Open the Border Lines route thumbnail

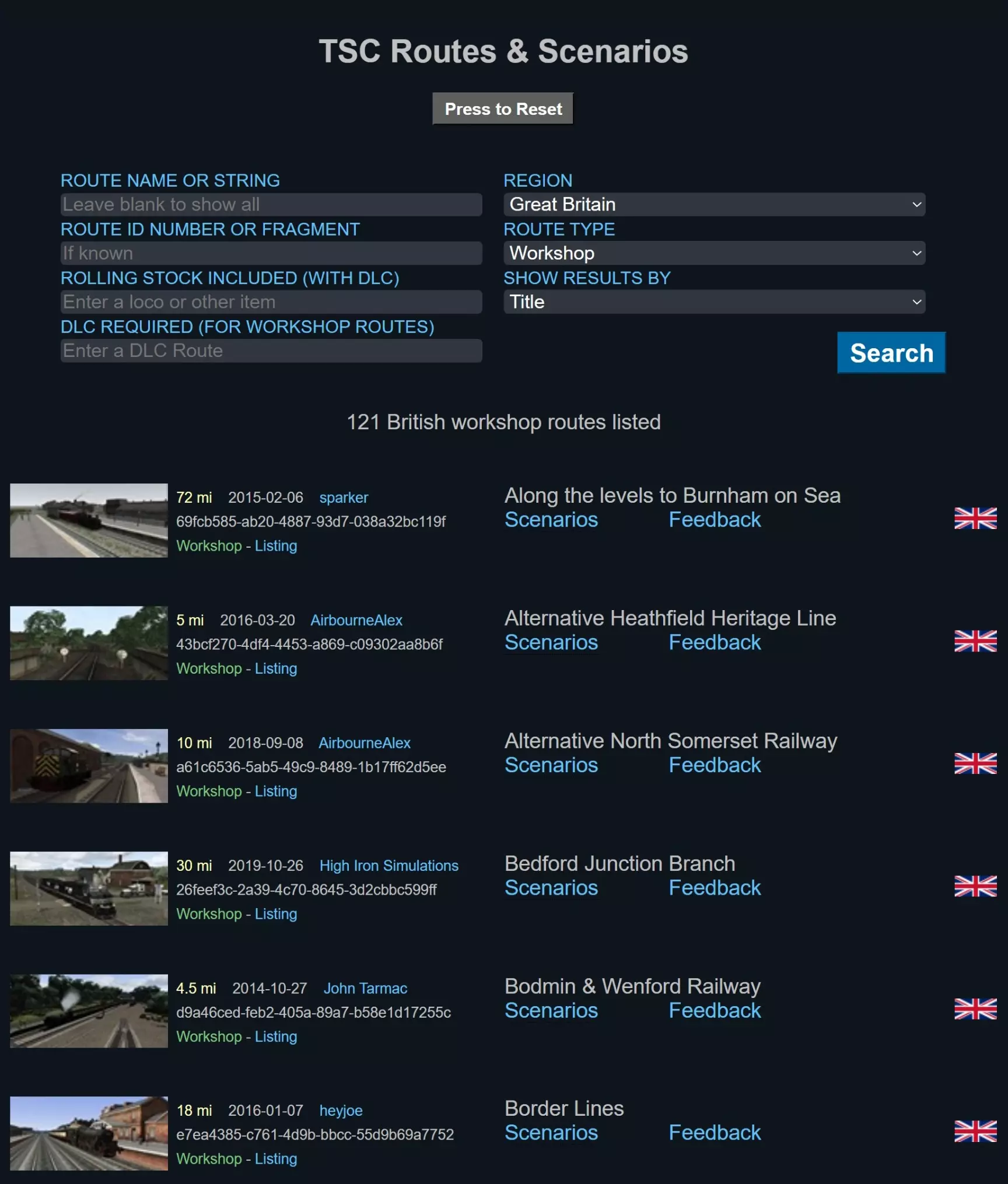coord(89,1133)
